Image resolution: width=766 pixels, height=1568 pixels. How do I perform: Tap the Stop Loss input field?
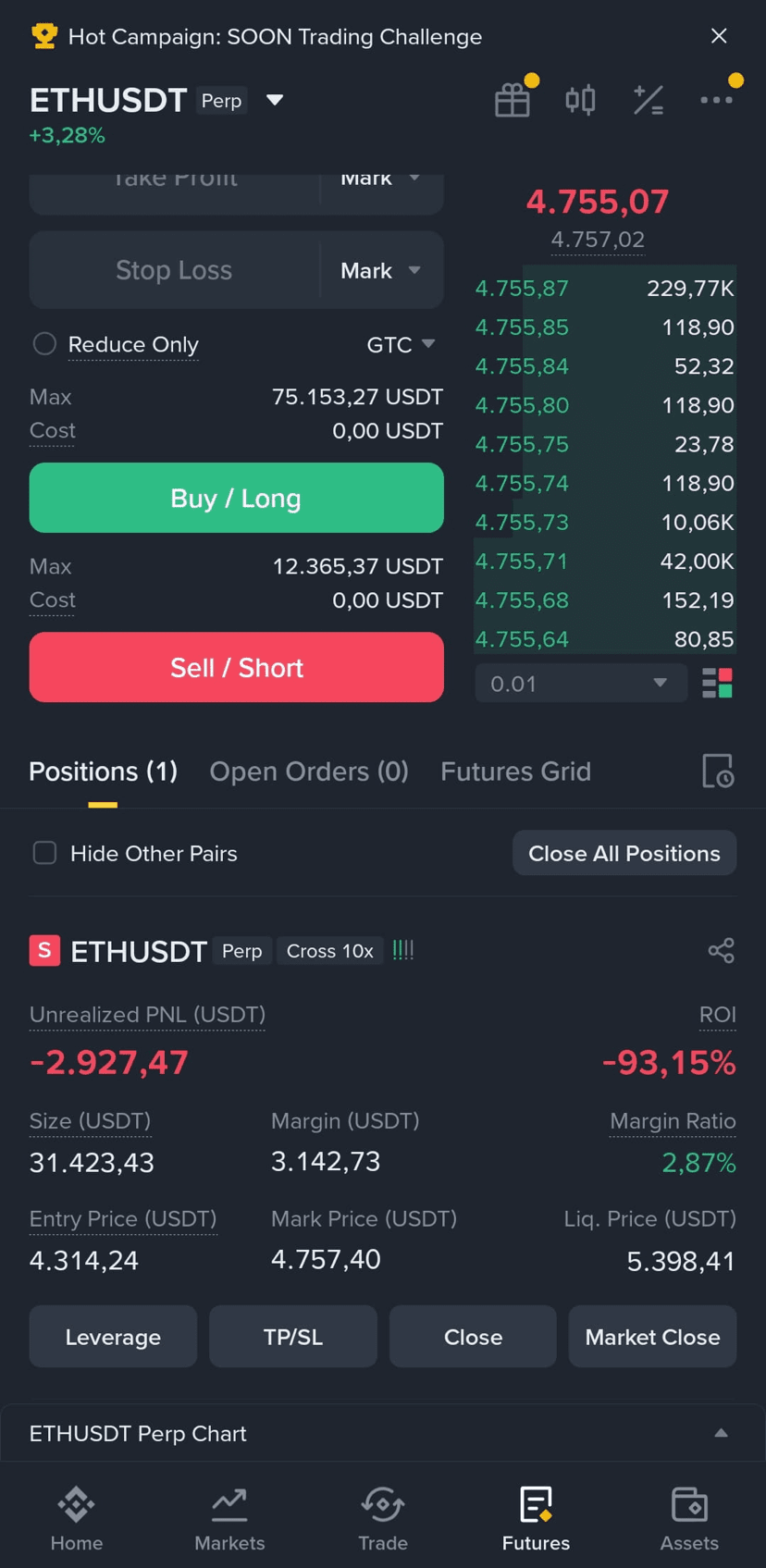point(174,270)
